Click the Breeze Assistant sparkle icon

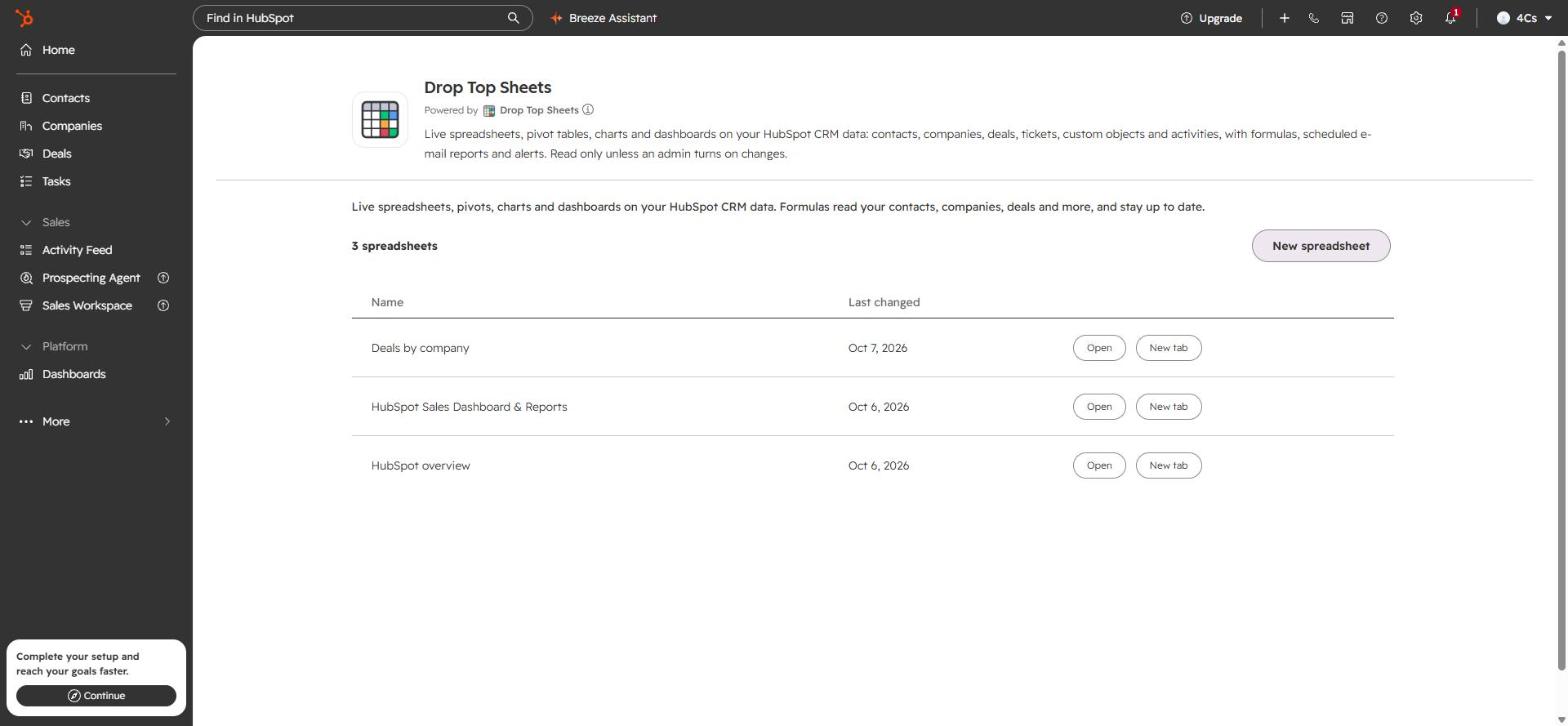(x=557, y=18)
